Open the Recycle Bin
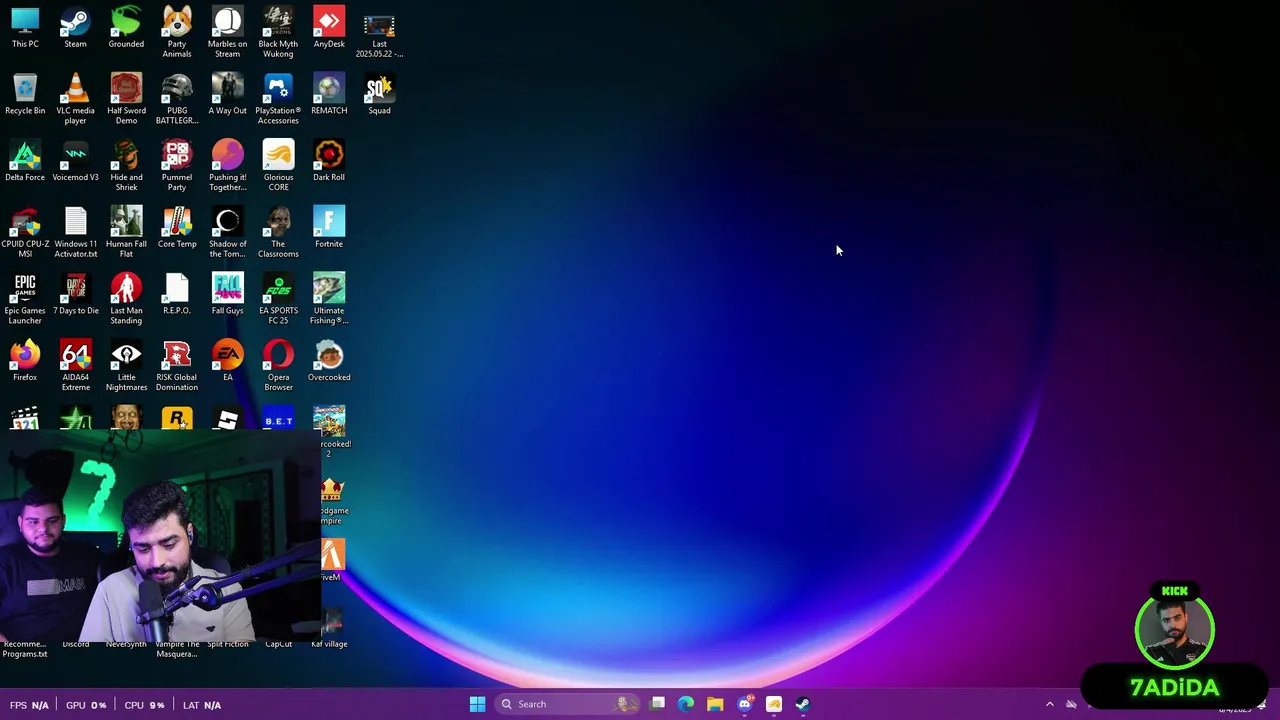 coord(25,94)
